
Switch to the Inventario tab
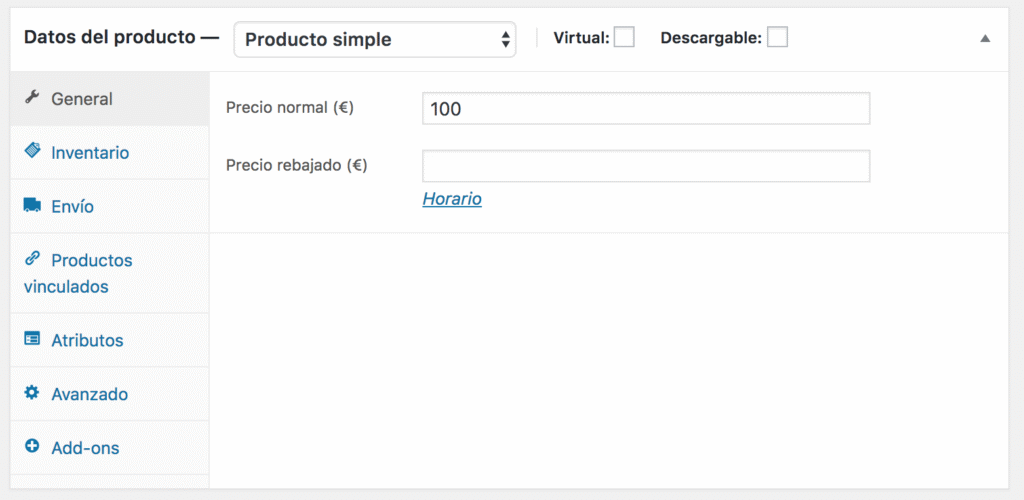coord(110,153)
